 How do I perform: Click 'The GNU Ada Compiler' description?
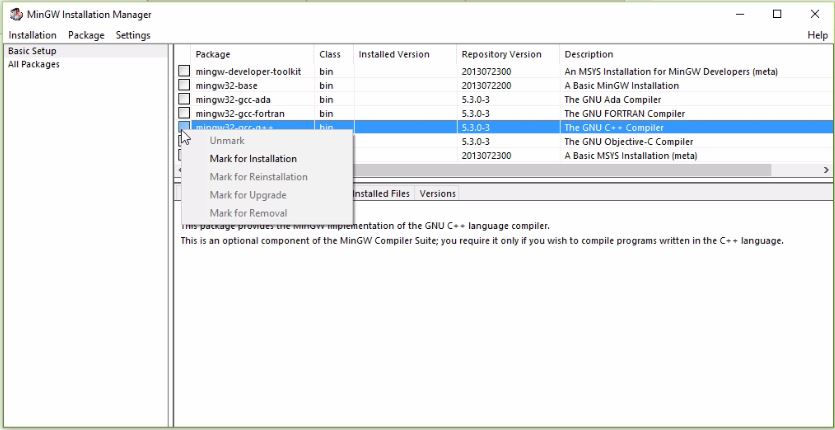coord(612,100)
